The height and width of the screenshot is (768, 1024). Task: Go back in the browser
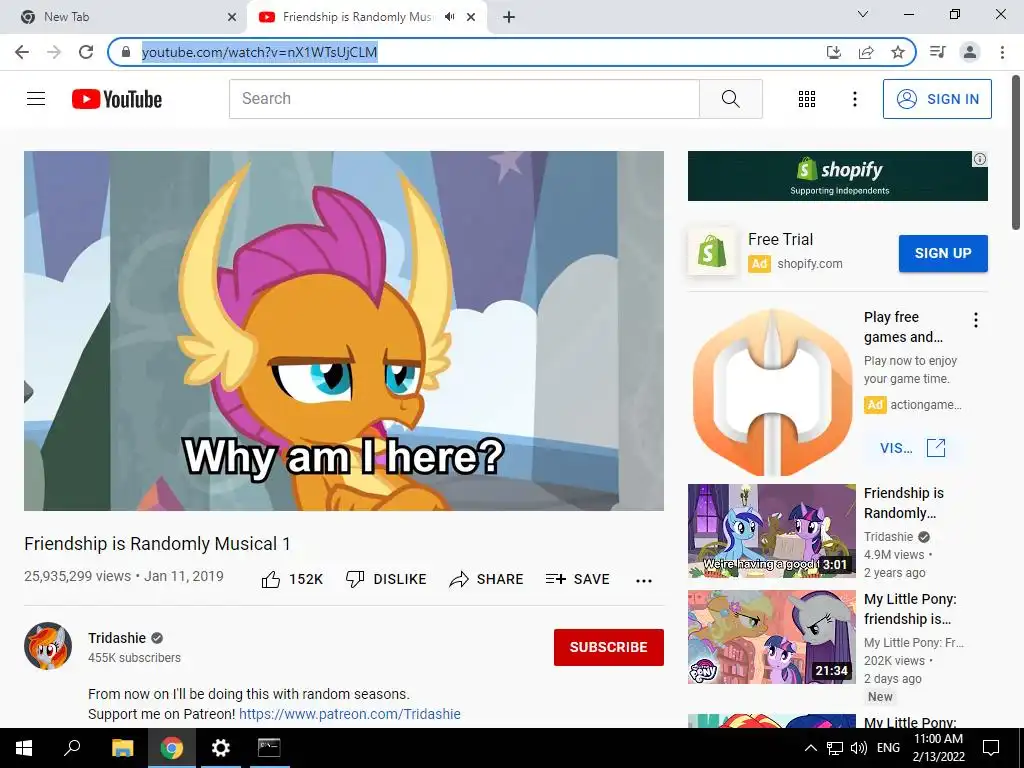click(x=22, y=52)
